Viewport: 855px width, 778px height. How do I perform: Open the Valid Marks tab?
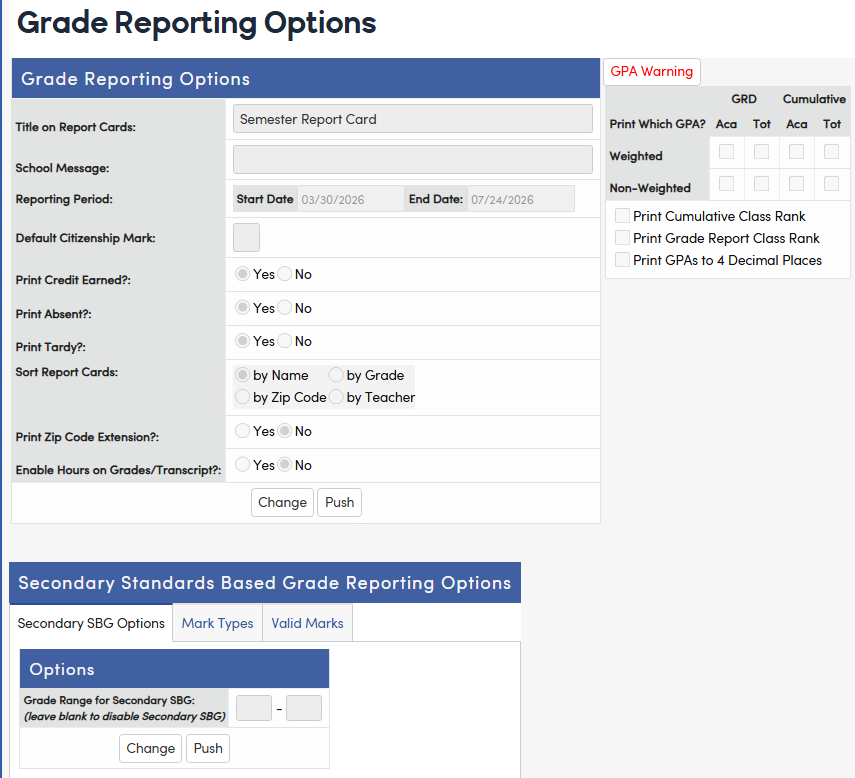click(308, 623)
